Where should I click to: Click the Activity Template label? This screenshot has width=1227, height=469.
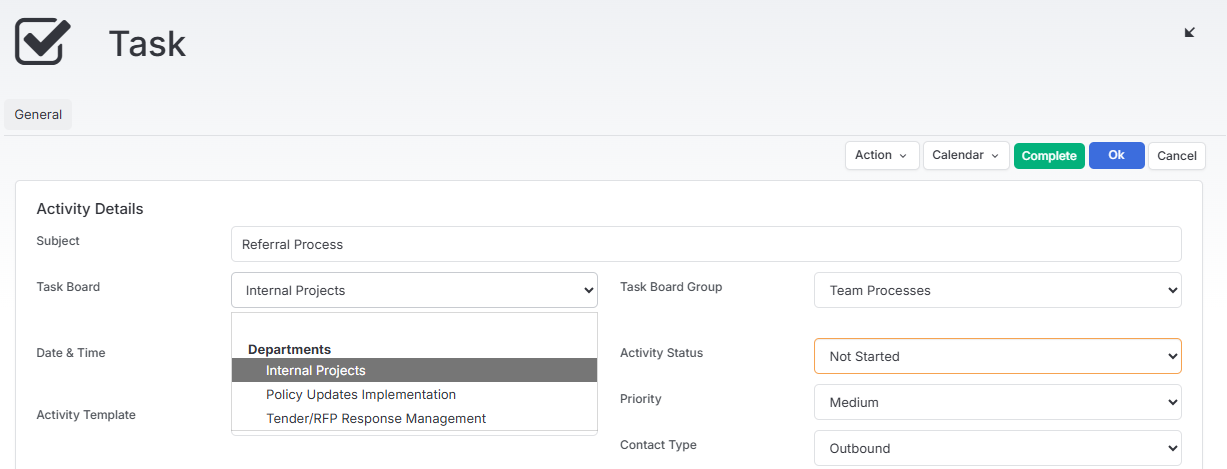(86, 415)
